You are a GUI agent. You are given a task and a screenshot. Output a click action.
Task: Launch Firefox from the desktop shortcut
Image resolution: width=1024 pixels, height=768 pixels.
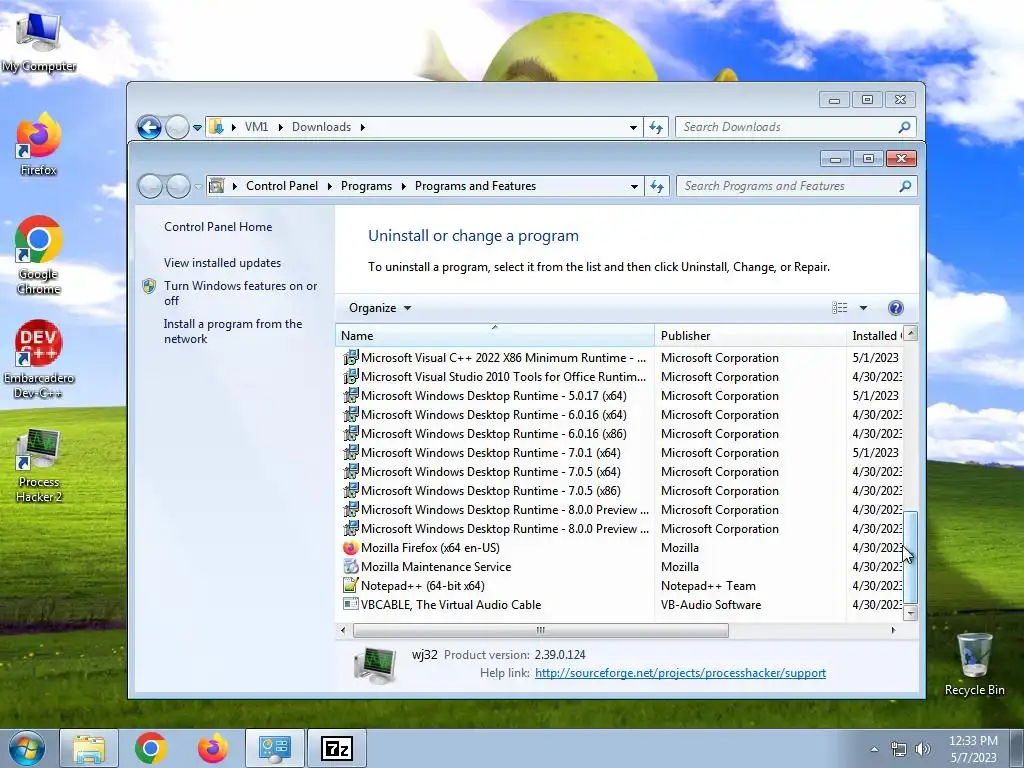pos(38,145)
